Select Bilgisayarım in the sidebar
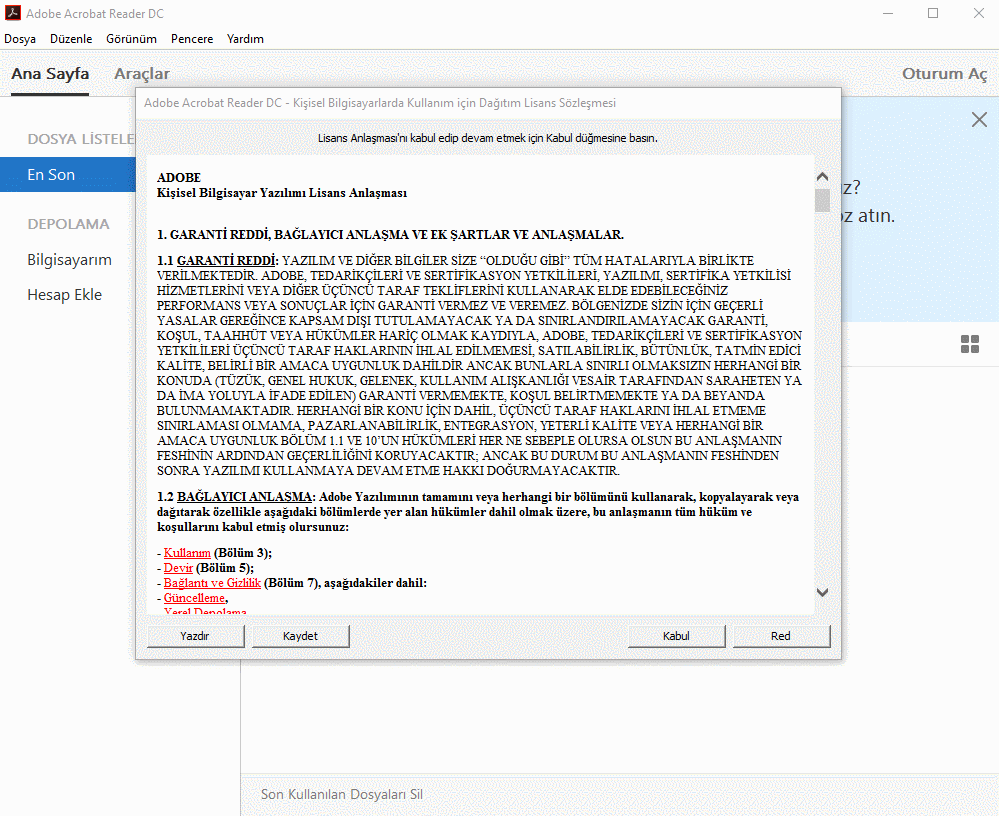 coord(69,260)
